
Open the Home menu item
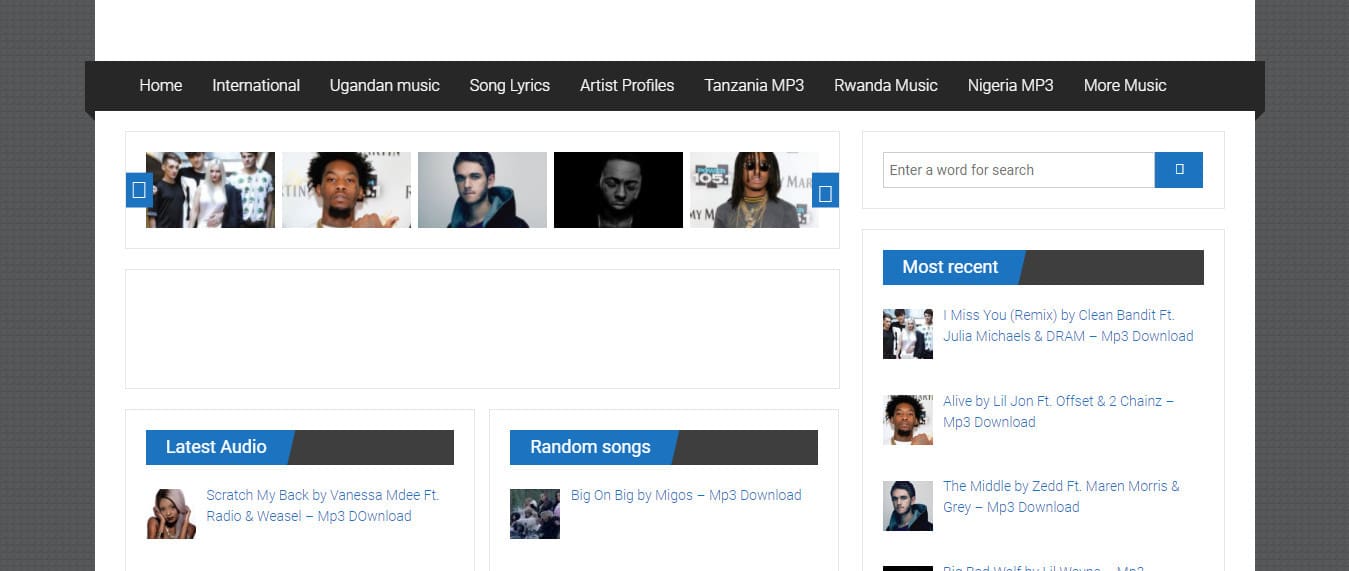click(160, 86)
